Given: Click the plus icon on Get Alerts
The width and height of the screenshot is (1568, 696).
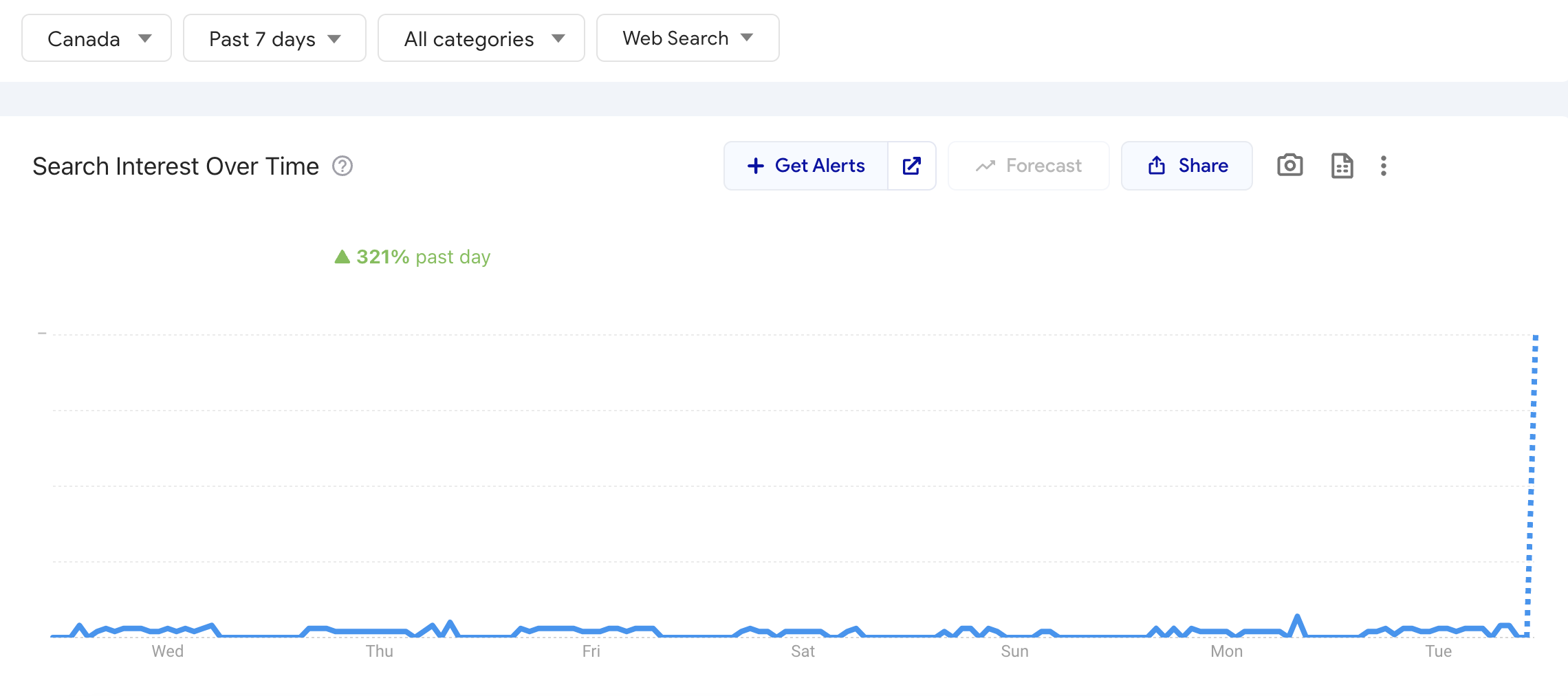Looking at the screenshot, I should 756,166.
